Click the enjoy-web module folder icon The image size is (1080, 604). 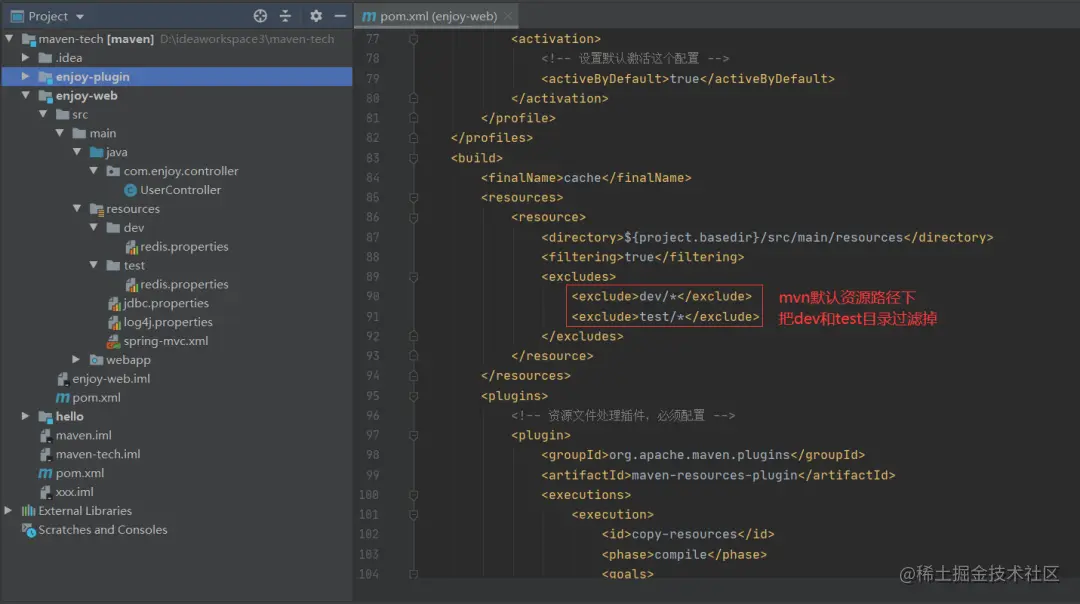point(45,96)
